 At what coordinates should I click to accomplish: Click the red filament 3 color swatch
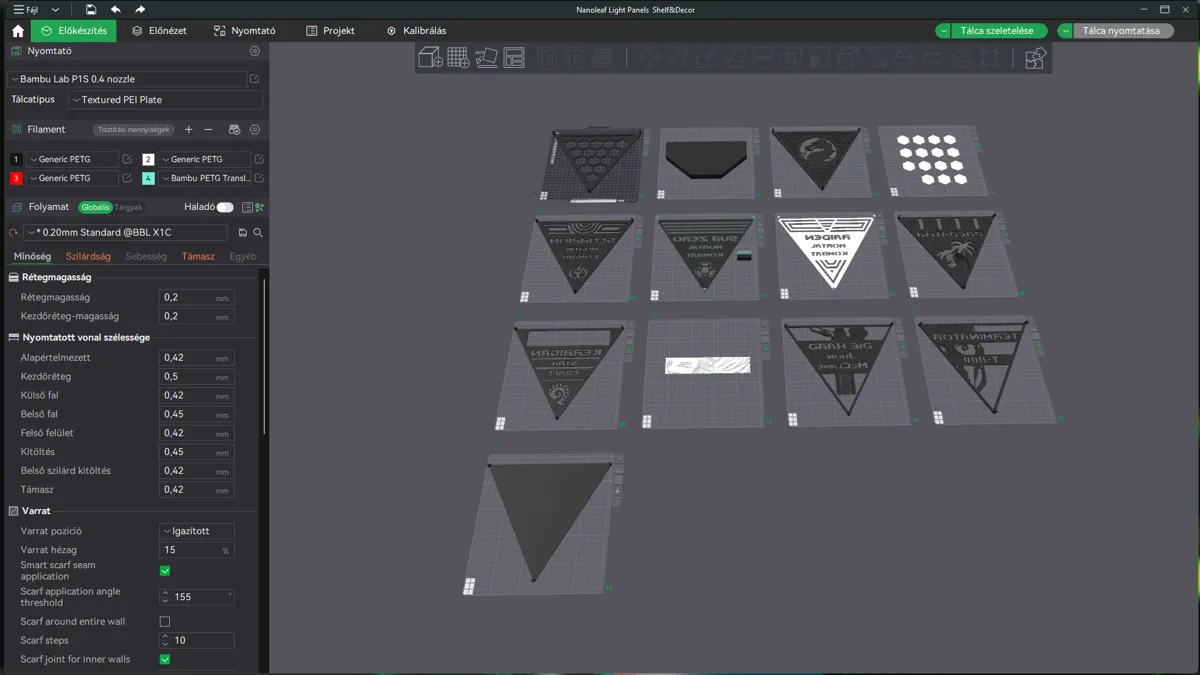16,178
